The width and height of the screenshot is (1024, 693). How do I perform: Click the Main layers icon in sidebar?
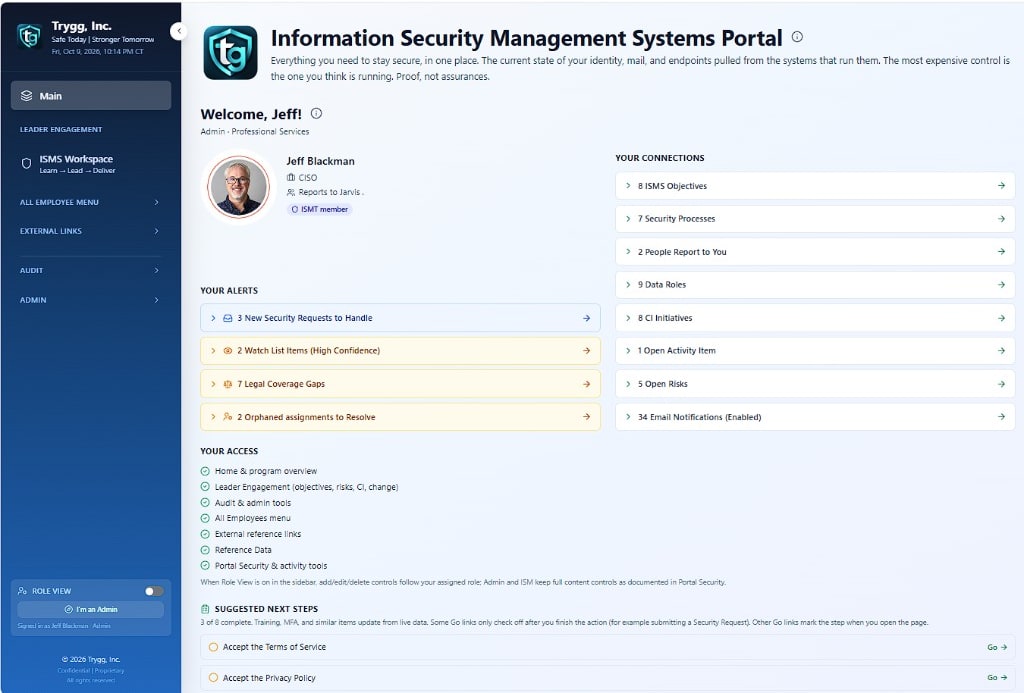pos(26,96)
